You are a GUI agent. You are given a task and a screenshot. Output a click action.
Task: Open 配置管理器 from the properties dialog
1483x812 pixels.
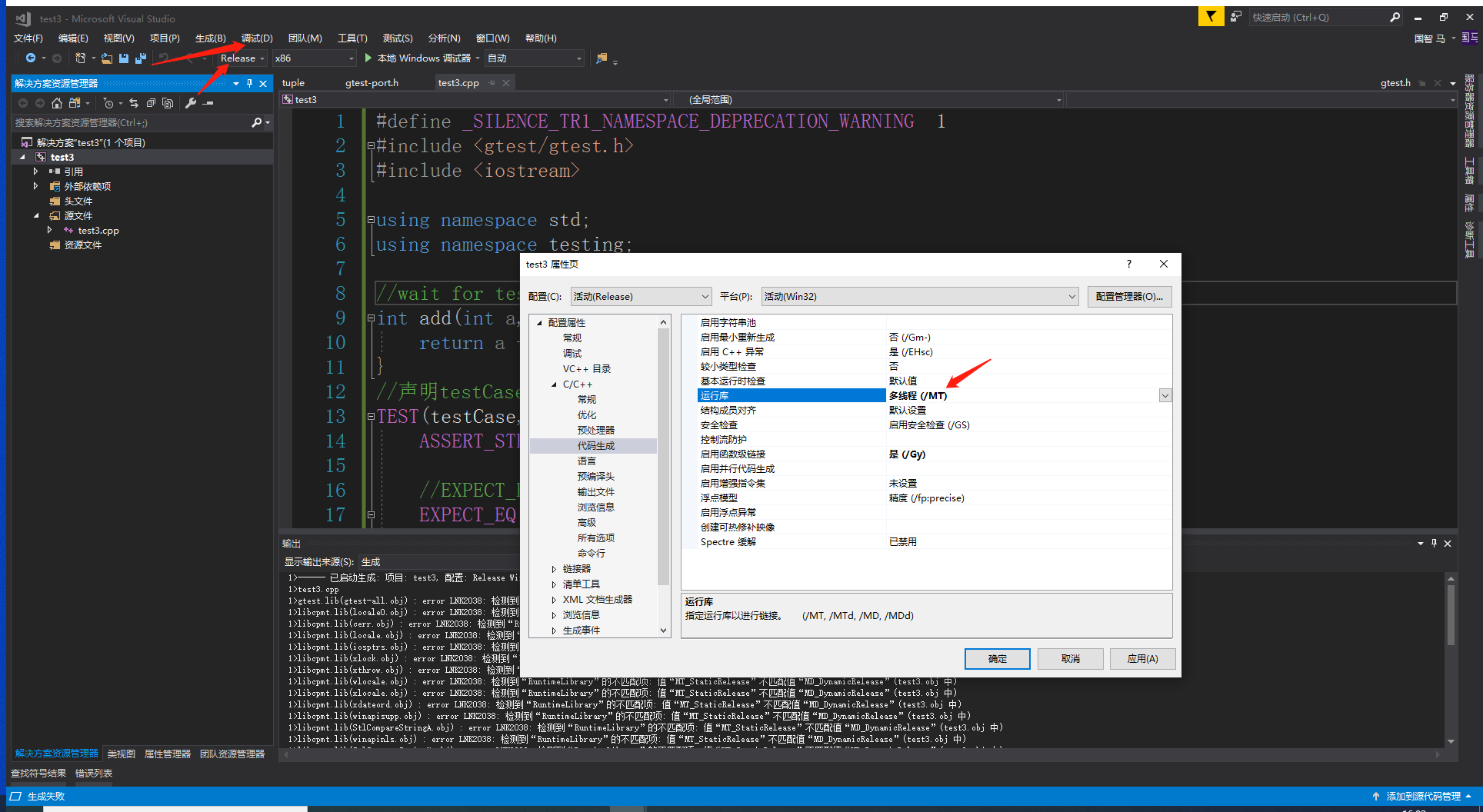pos(1129,296)
